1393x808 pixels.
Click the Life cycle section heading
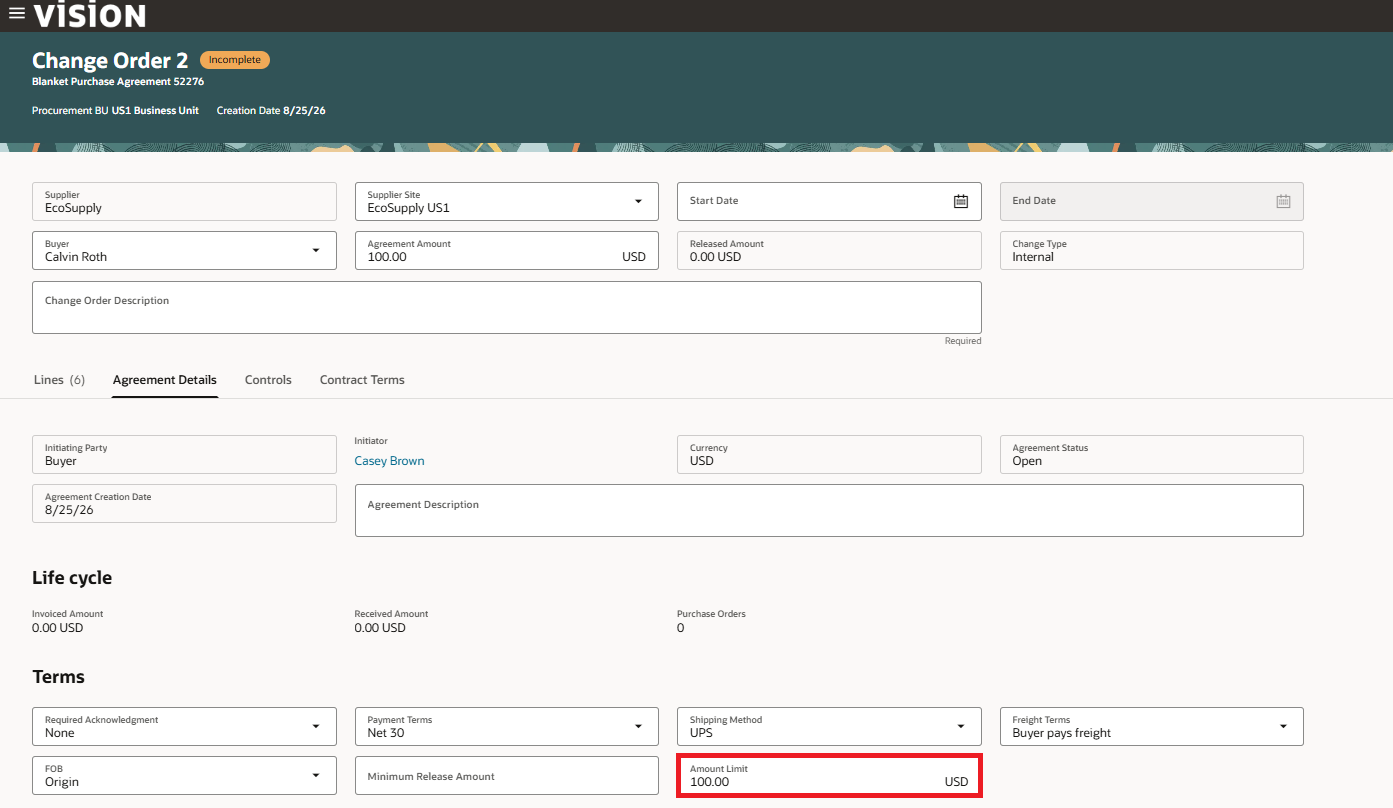pos(72,578)
